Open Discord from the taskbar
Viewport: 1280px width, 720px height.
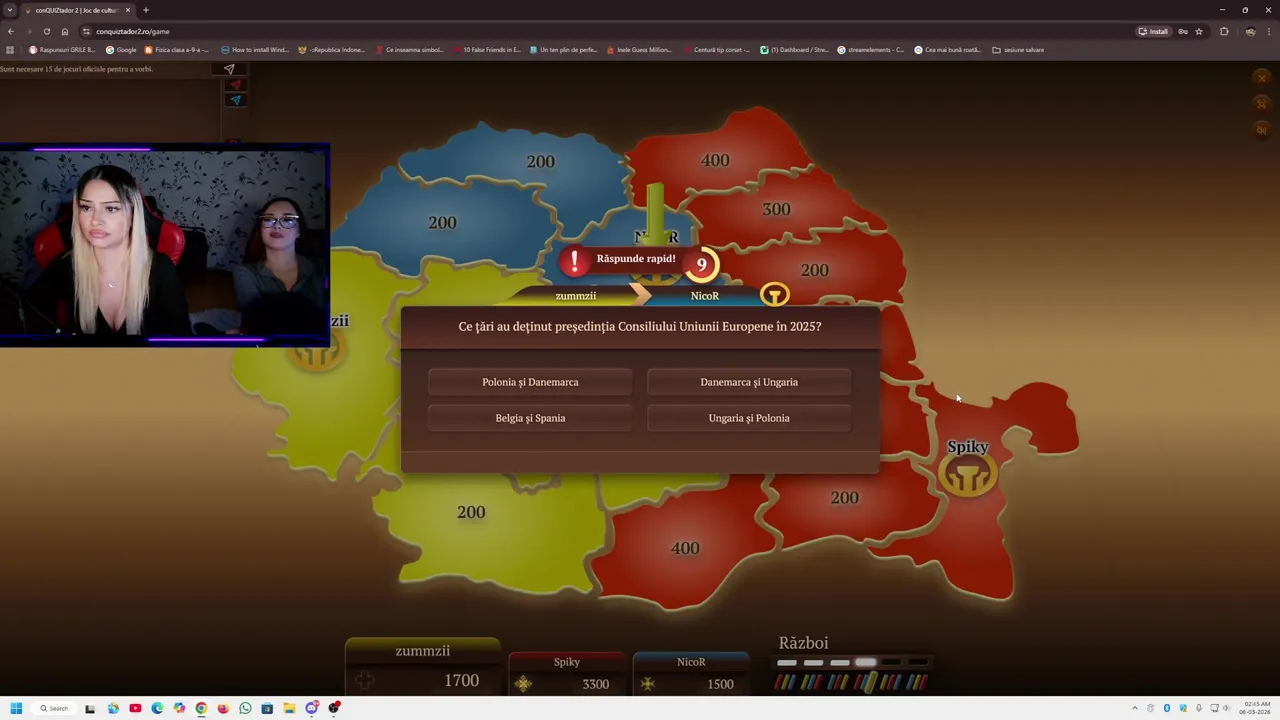tap(312, 708)
